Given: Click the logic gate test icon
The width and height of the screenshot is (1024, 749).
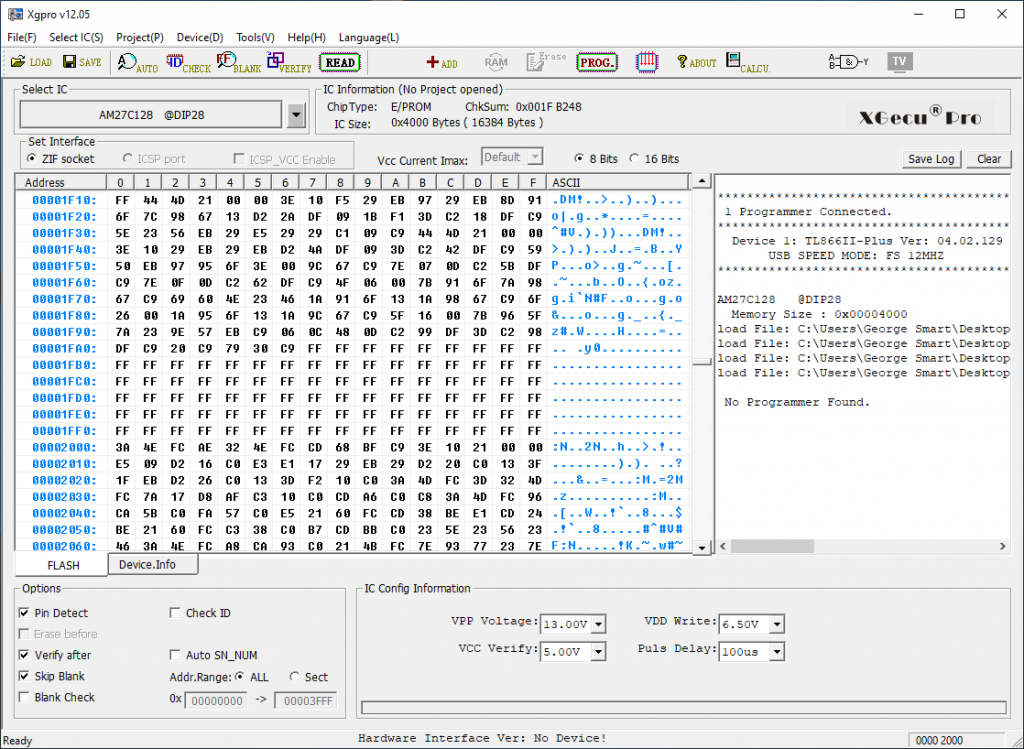Looking at the screenshot, I should point(848,62).
